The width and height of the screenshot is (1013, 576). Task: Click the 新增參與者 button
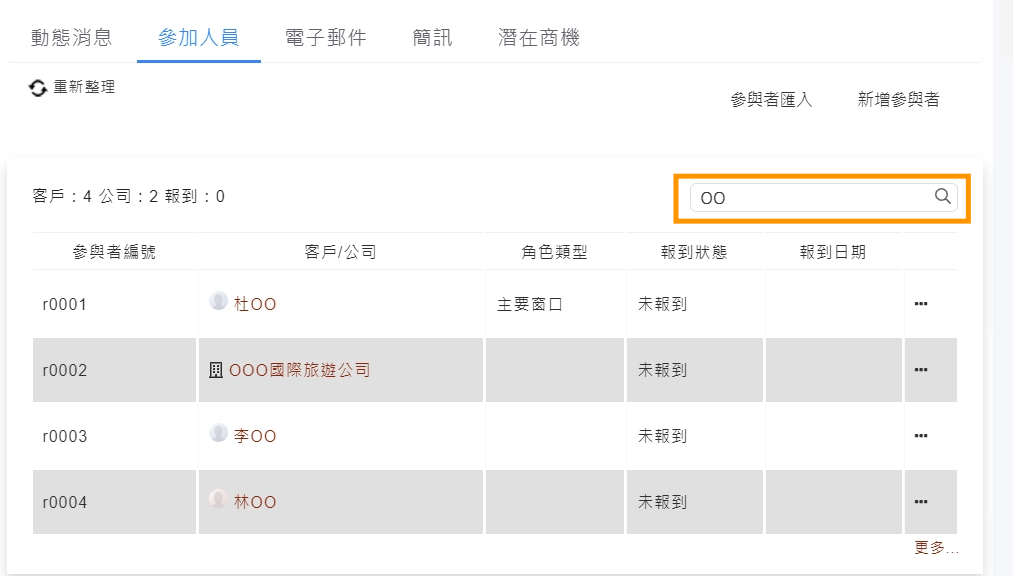(x=898, y=100)
